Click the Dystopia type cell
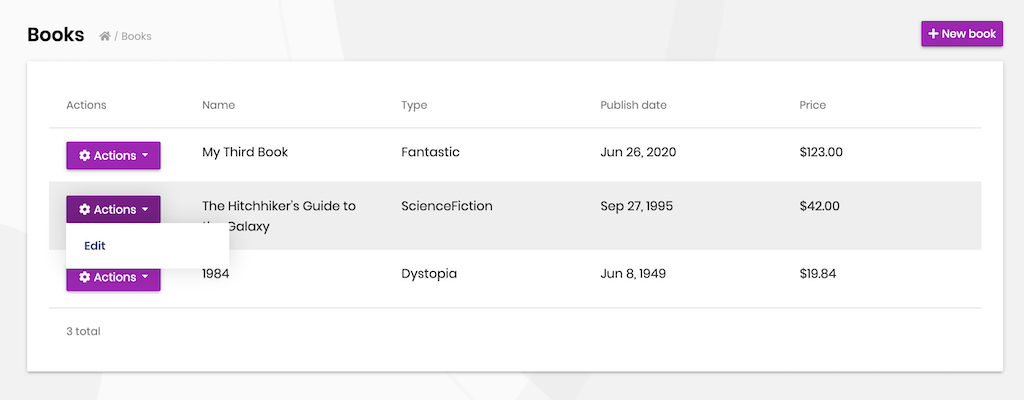The height and width of the screenshot is (400, 1024). point(429,273)
